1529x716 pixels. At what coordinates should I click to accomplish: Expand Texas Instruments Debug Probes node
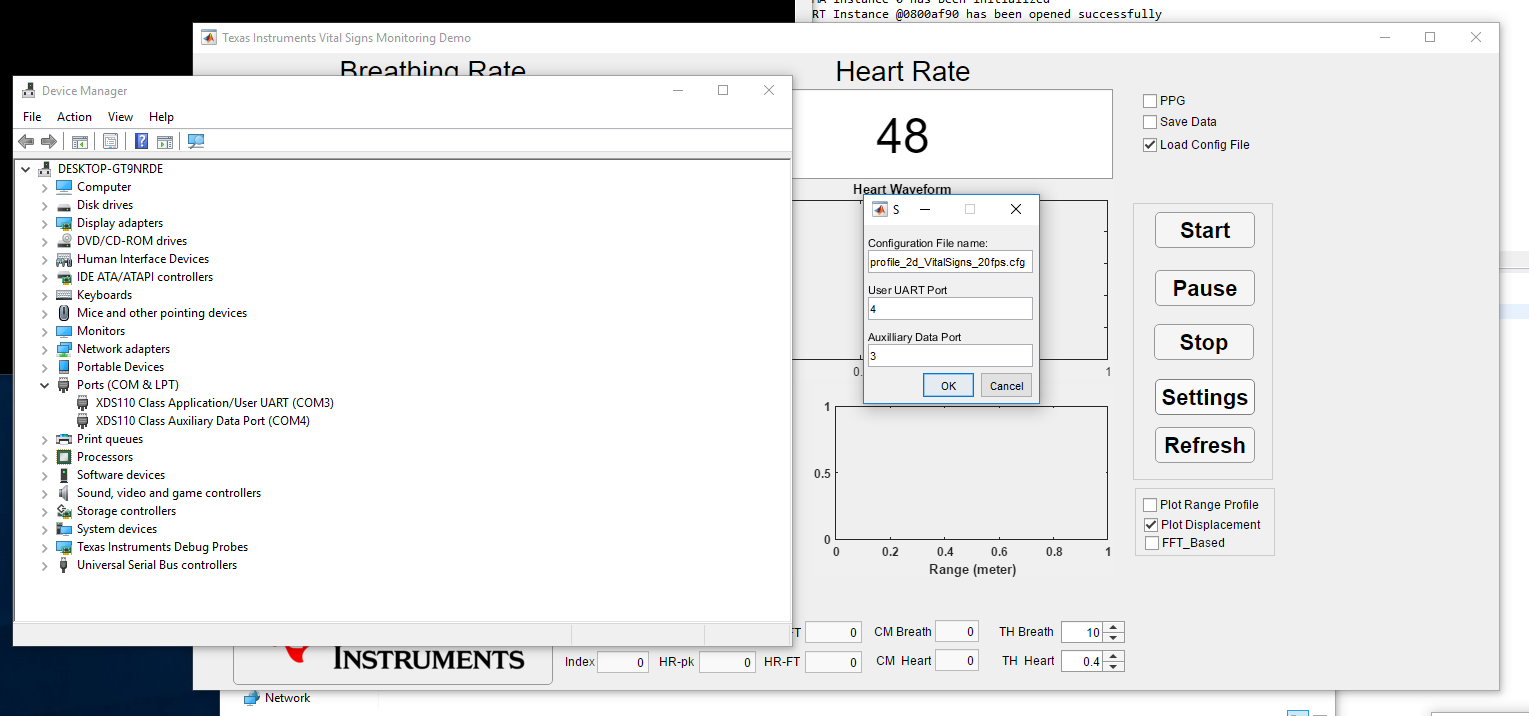click(x=44, y=547)
